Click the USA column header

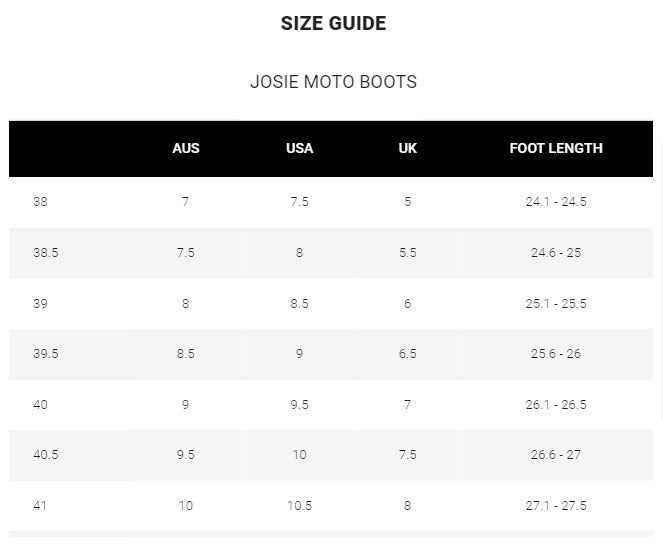coord(299,148)
